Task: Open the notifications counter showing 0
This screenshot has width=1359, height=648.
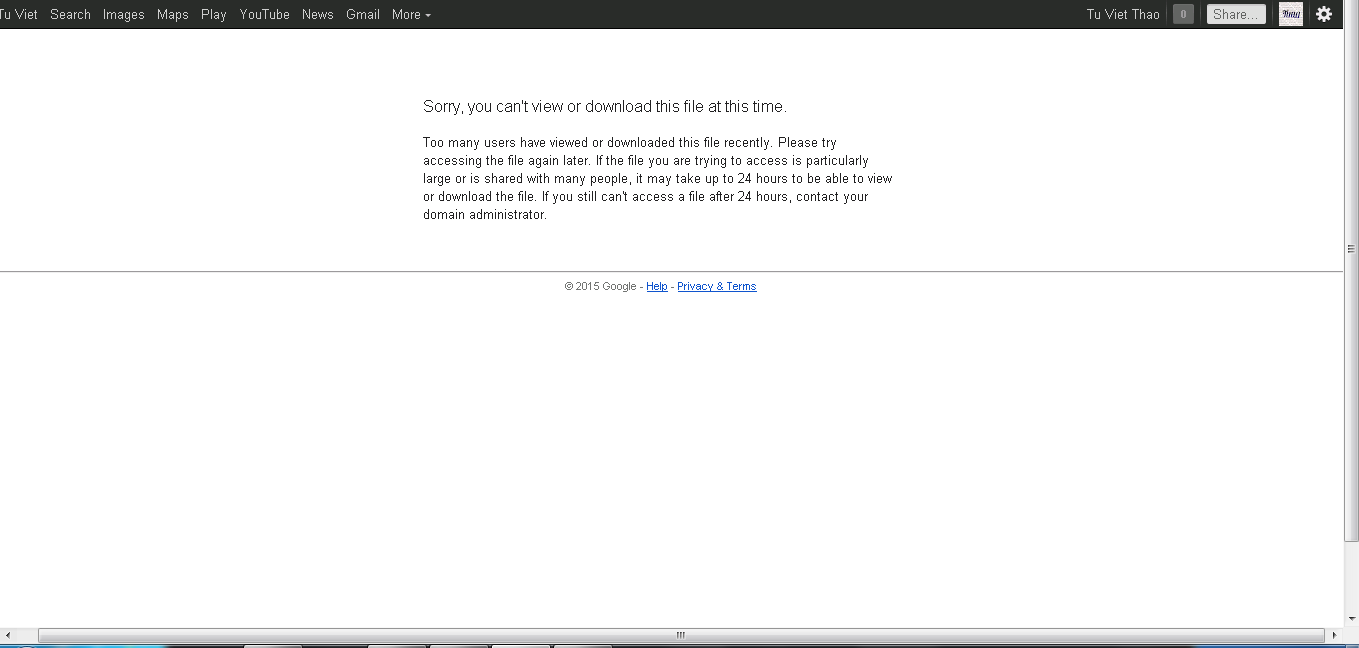Action: pyautogui.click(x=1183, y=14)
